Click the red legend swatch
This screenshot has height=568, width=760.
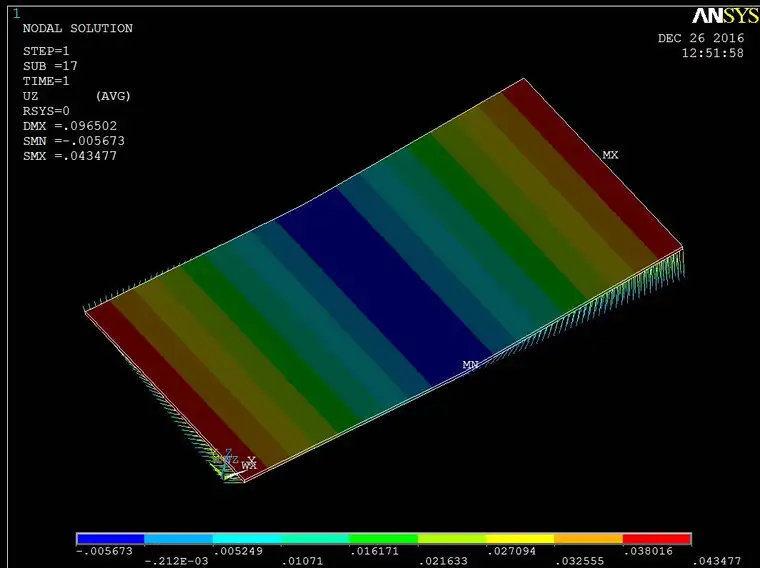click(657, 539)
